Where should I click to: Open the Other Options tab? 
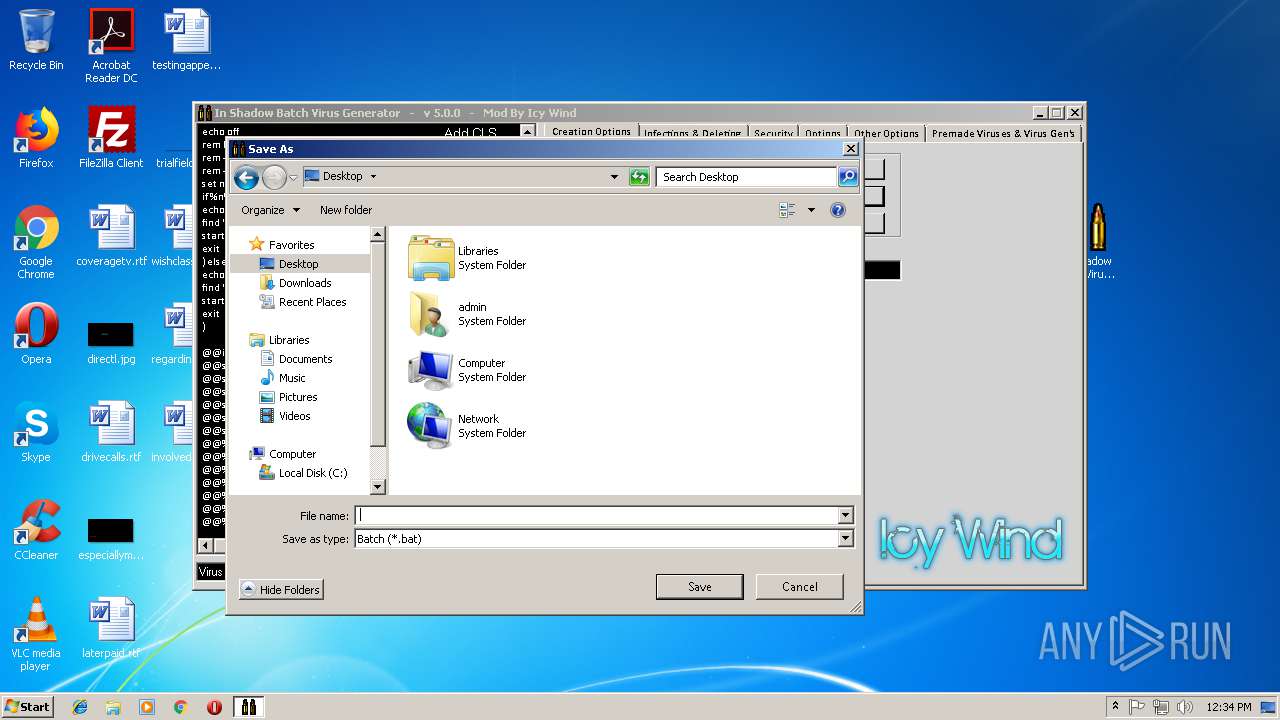click(x=886, y=133)
